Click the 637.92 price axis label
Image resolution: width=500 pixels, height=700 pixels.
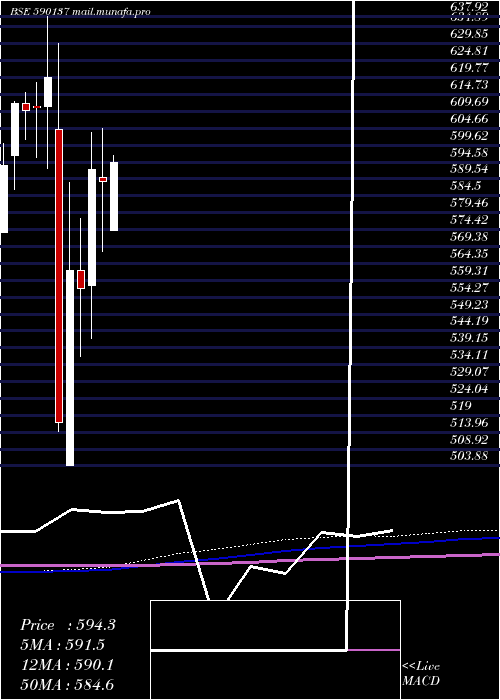tap(469, 7)
